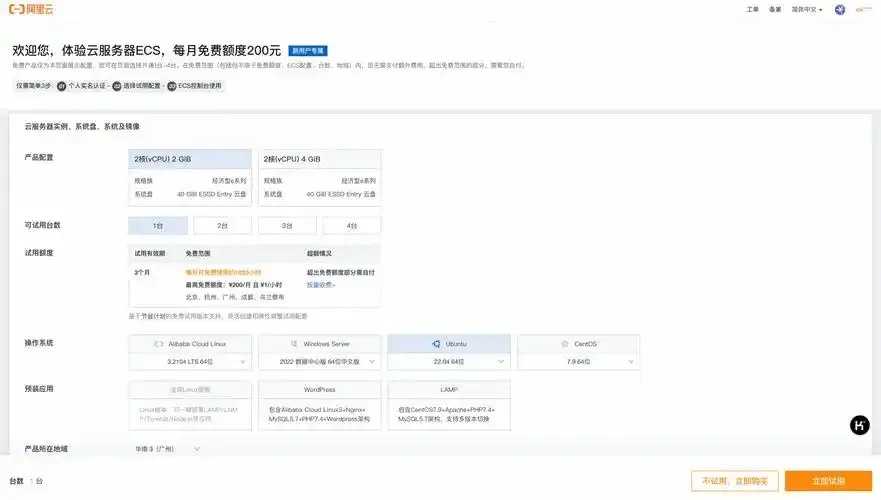The height and width of the screenshot is (500, 881).
Task: Click the Windows Server logo icon
Action: coord(294,344)
